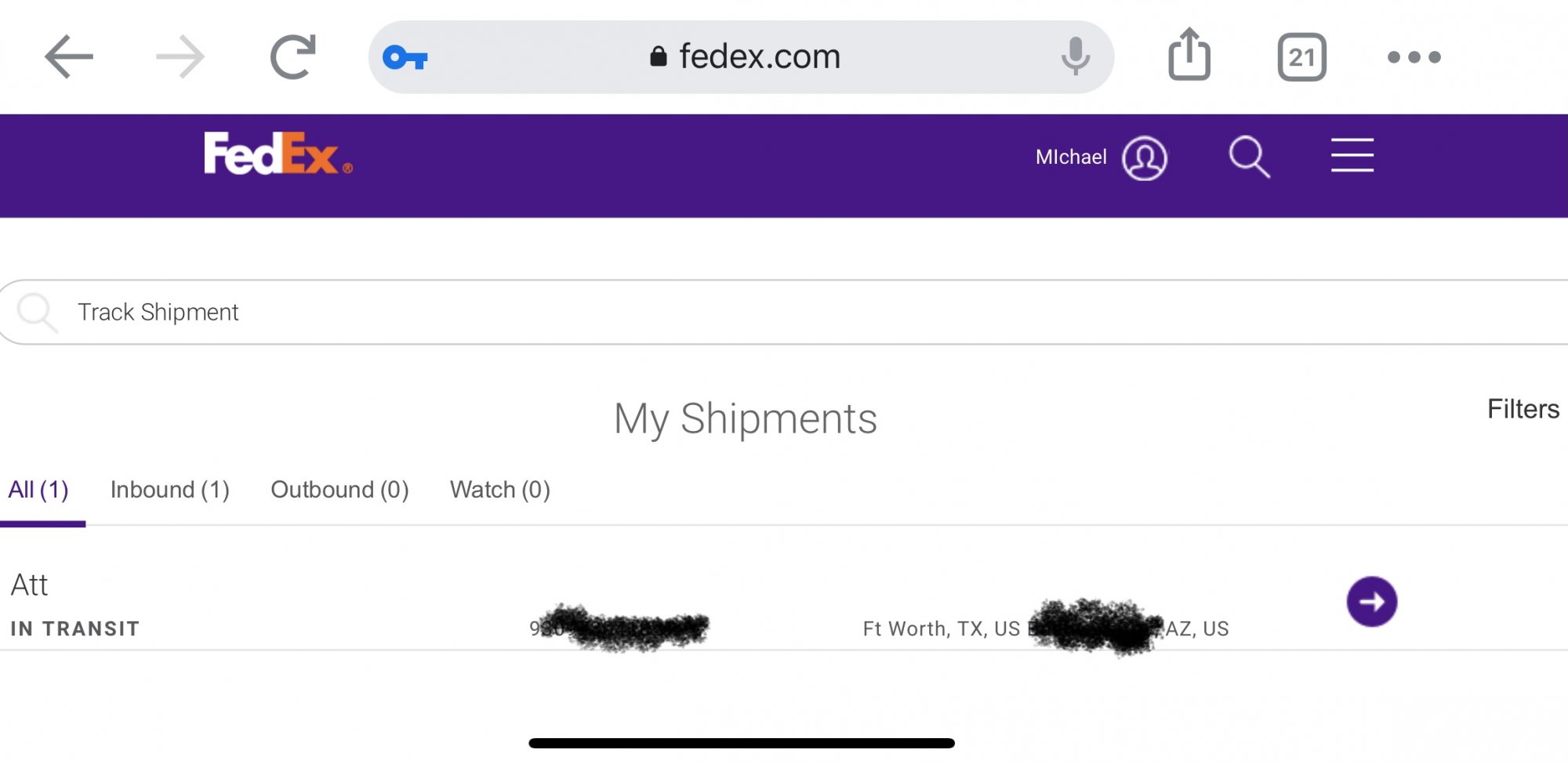Click the FedEx logo

pyautogui.click(x=278, y=154)
